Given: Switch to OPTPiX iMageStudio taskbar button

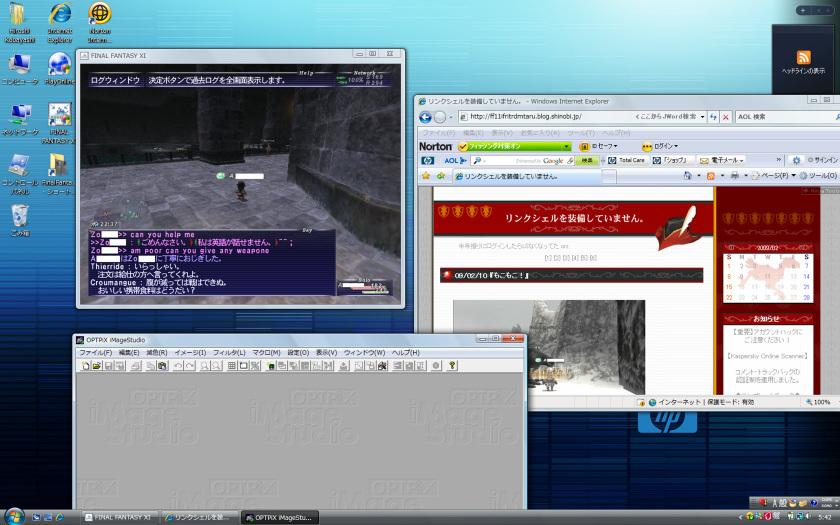Looking at the screenshot, I should [x=279, y=518].
